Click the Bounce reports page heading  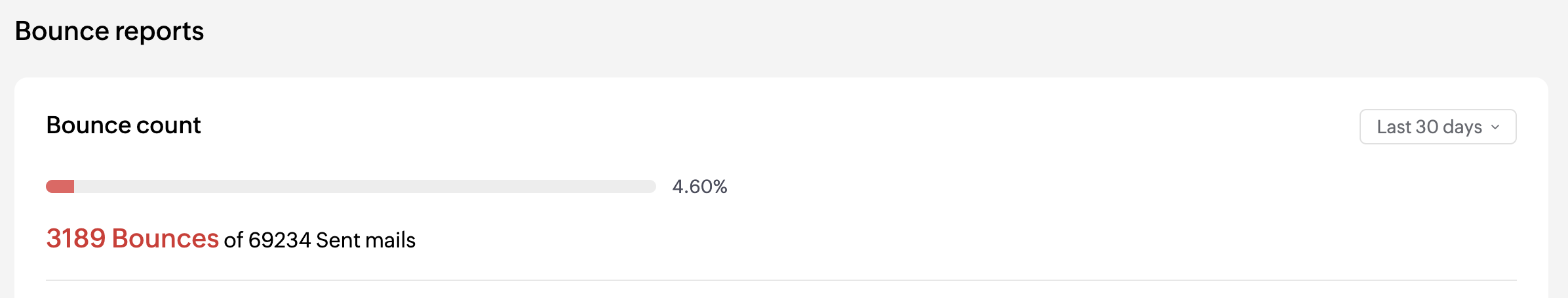click(109, 32)
